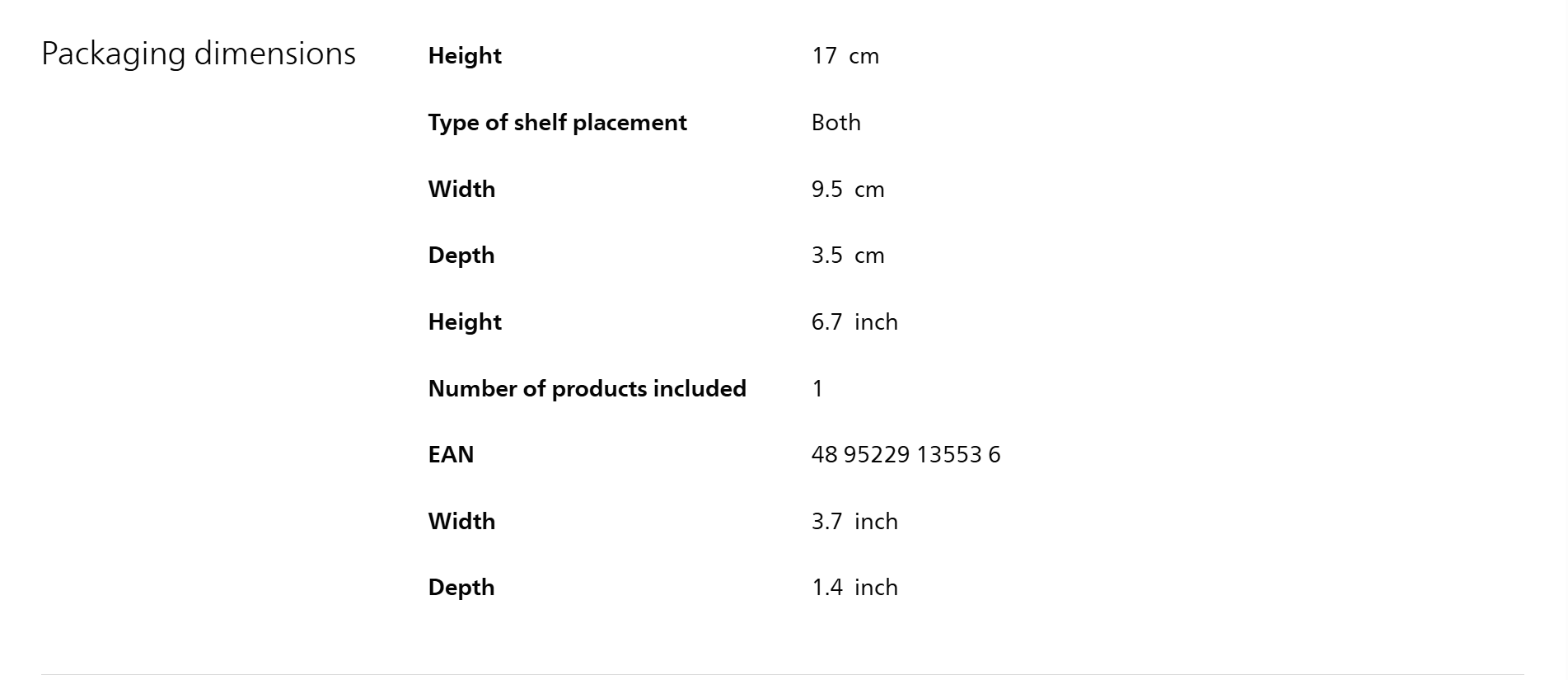Click the EAN label

[x=451, y=455]
